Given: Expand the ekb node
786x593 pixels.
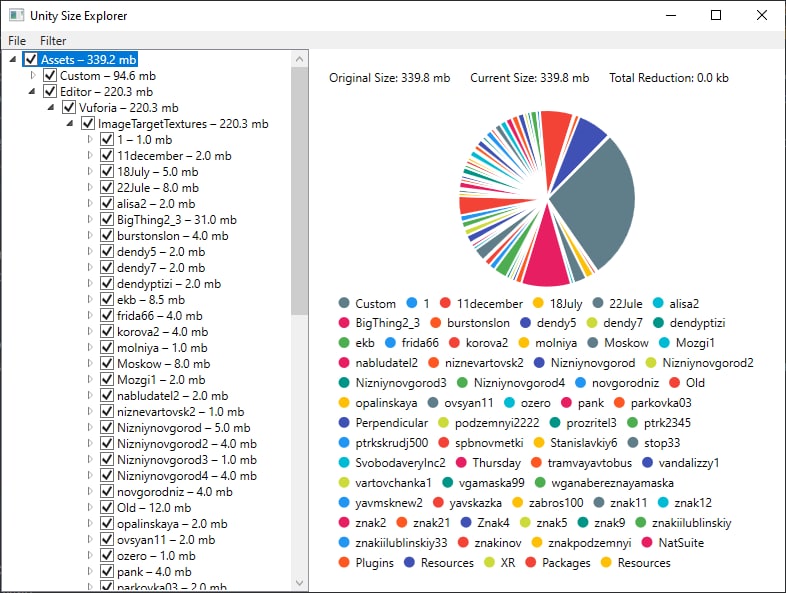Looking at the screenshot, I should (90, 299).
